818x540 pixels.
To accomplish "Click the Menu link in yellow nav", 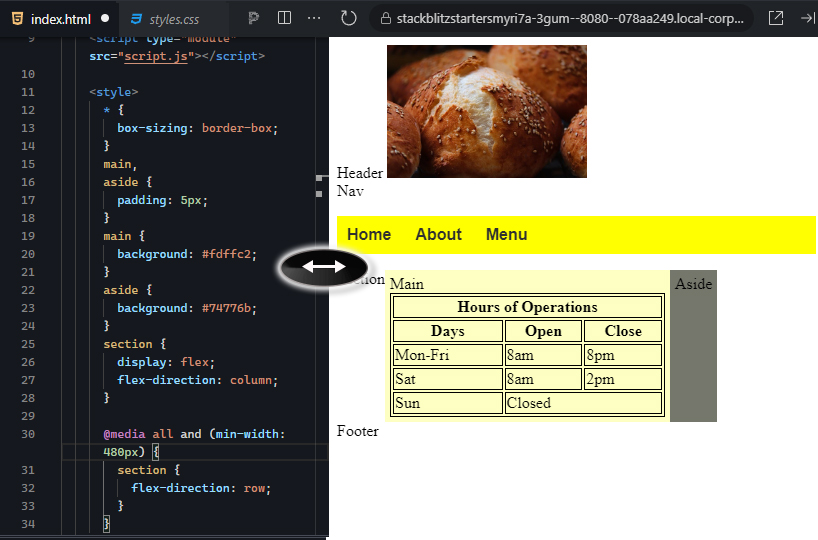I will pos(507,234).
